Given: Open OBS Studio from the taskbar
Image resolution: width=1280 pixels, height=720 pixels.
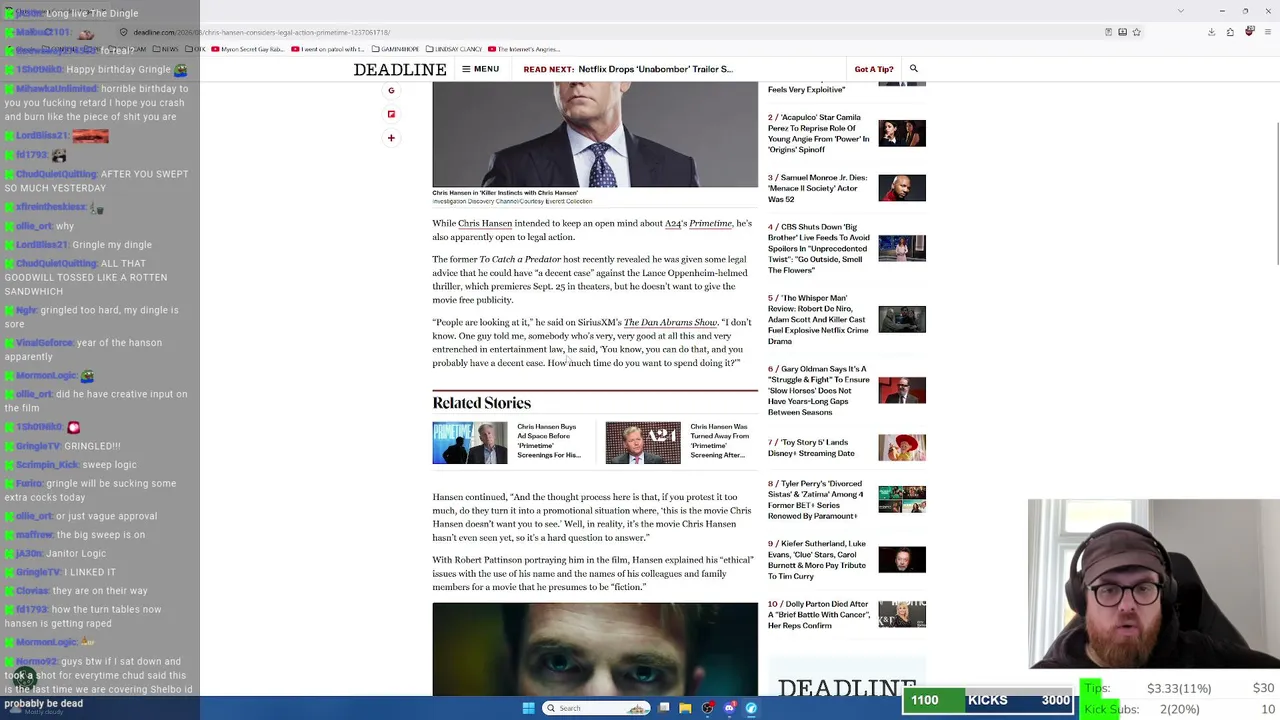Looking at the screenshot, I should coord(708,708).
